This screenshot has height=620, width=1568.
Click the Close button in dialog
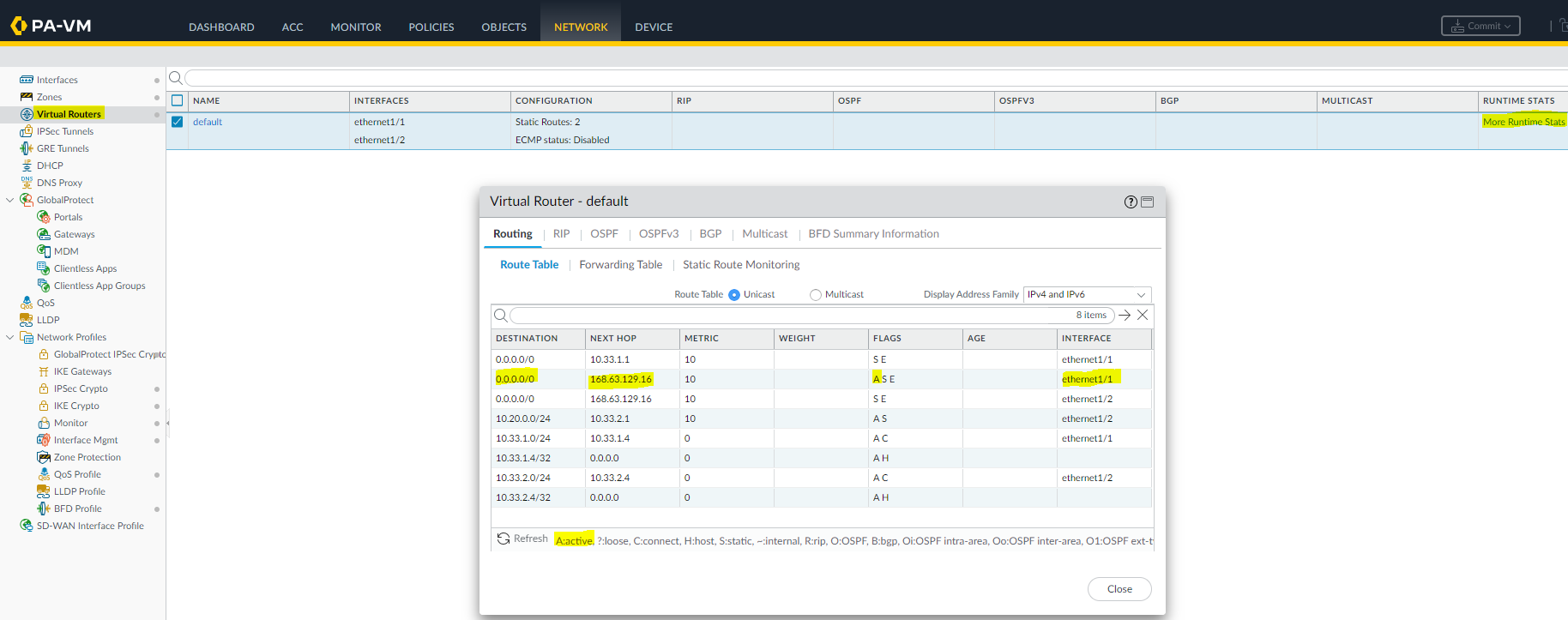coord(1119,589)
